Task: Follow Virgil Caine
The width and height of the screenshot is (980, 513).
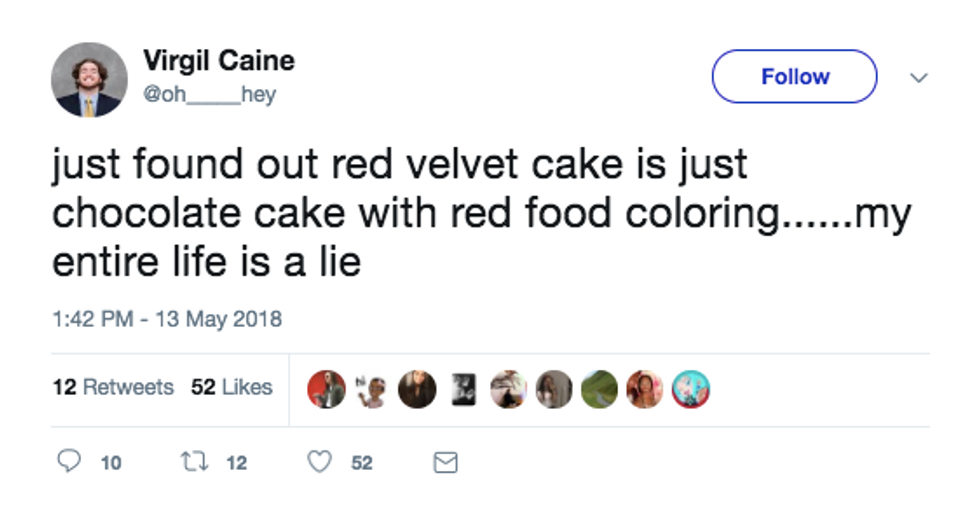Action: point(794,76)
